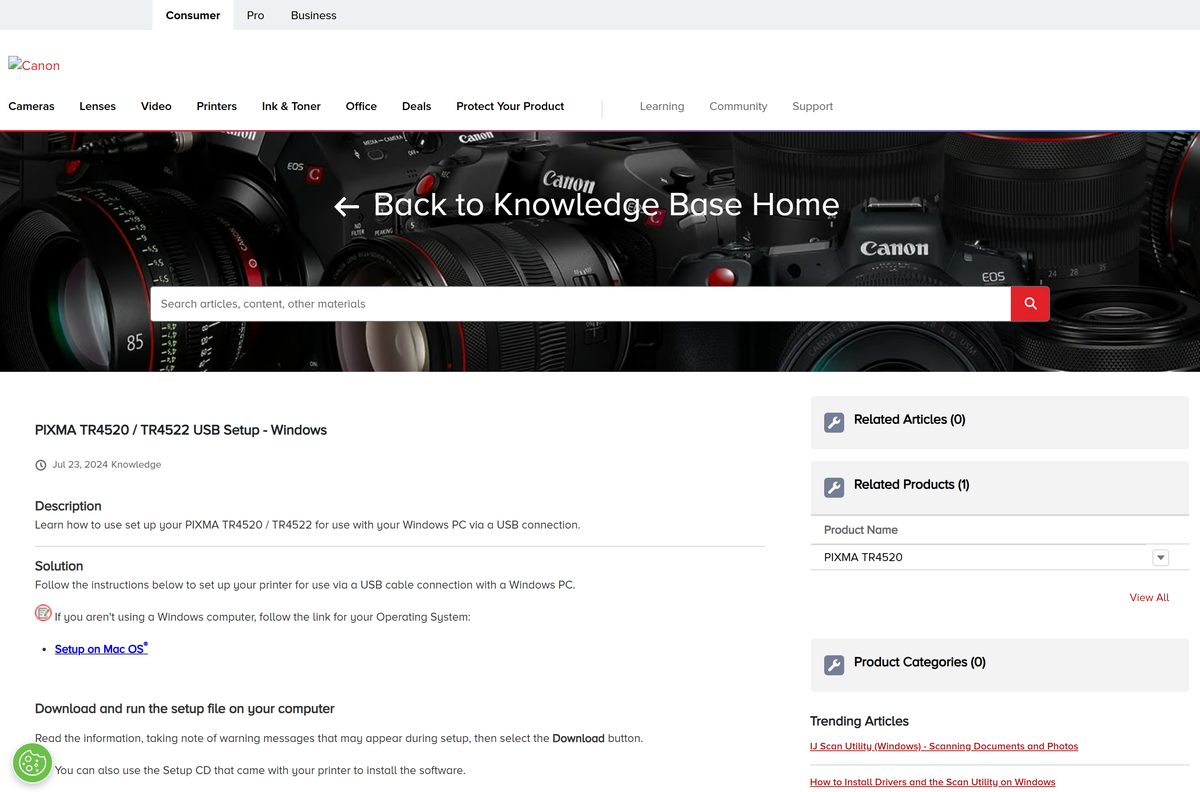Viewport: 1200px width, 792px height.
Task: Focus the Search articles input field
Action: click(580, 304)
